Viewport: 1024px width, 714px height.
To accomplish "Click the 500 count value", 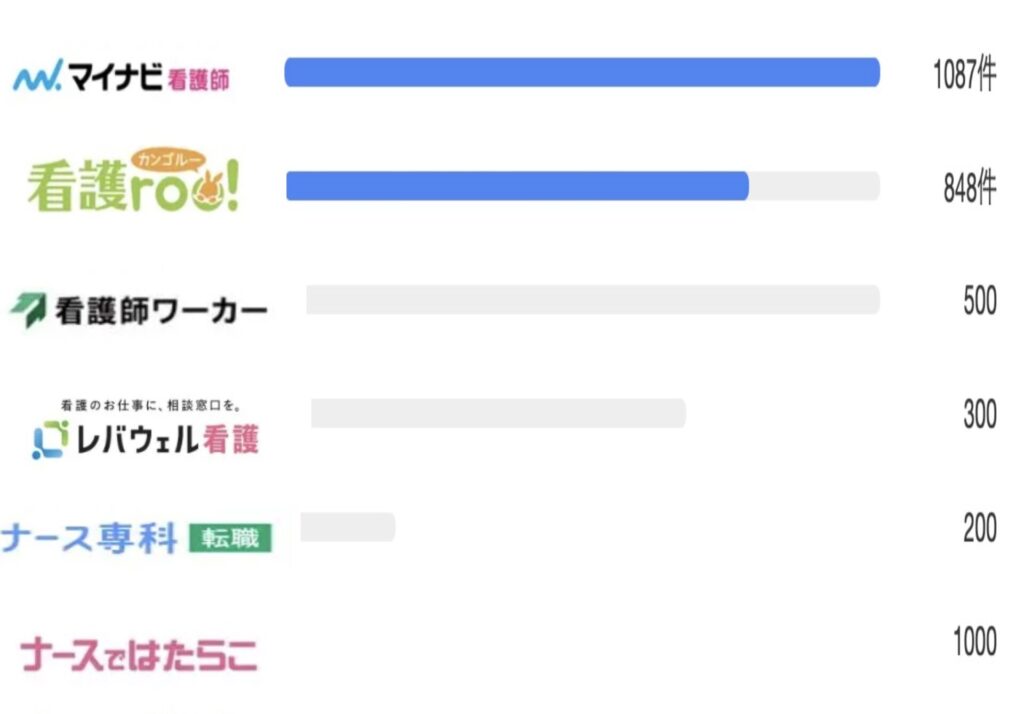I will 979,301.
